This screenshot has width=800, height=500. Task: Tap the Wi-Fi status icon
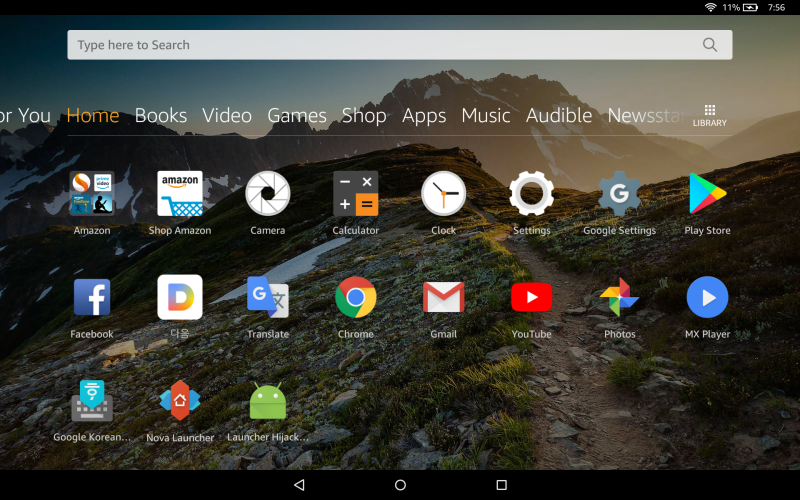[x=710, y=7]
